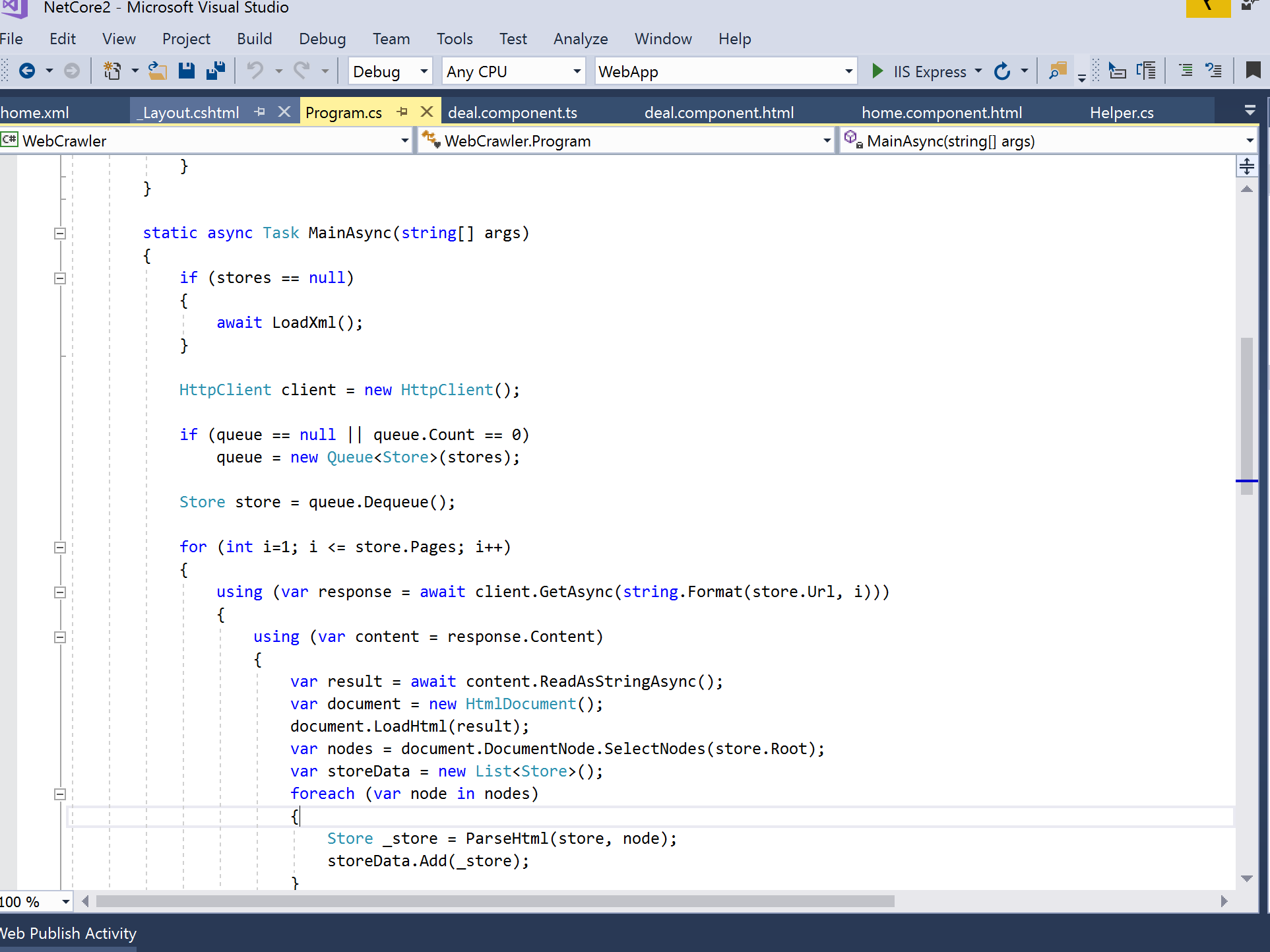Click the Save All icon
1270x952 pixels.
[215, 71]
